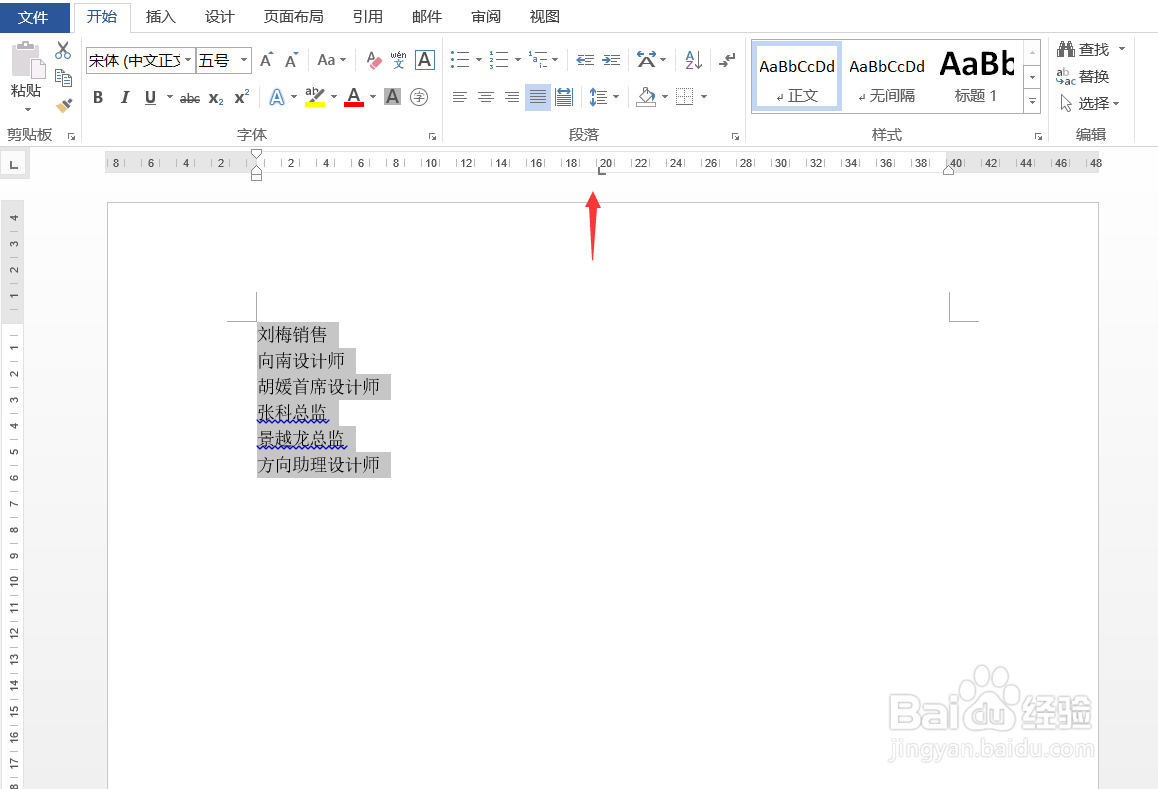Apply the 标题 1 style

(976, 77)
